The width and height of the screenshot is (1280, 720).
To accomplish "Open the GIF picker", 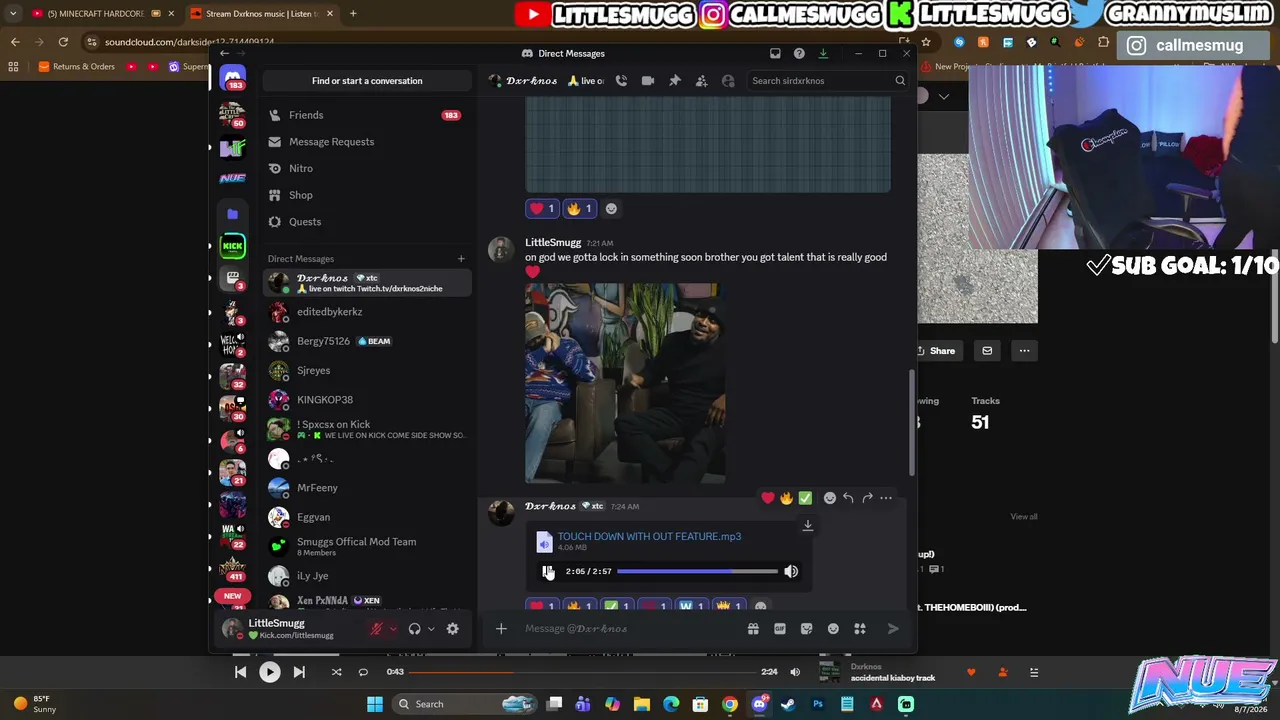I will pos(780,629).
